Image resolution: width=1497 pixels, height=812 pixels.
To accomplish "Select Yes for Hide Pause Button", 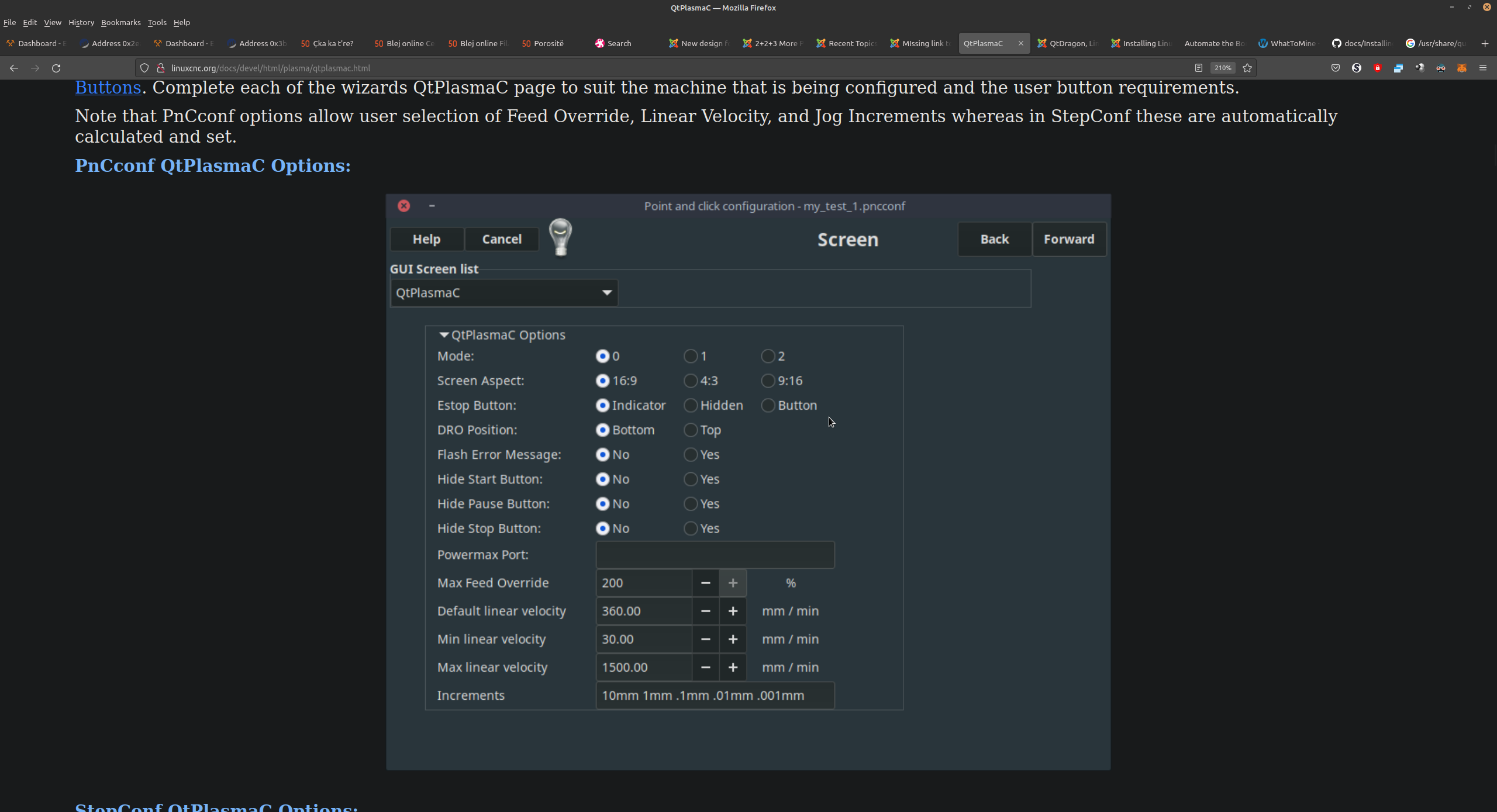I will pyautogui.click(x=691, y=503).
